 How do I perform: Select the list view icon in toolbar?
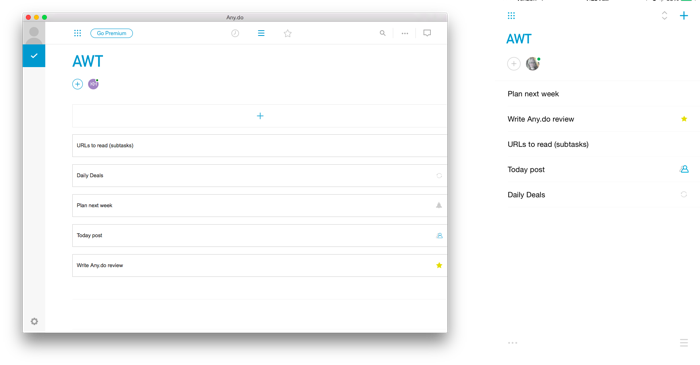pyautogui.click(x=261, y=33)
